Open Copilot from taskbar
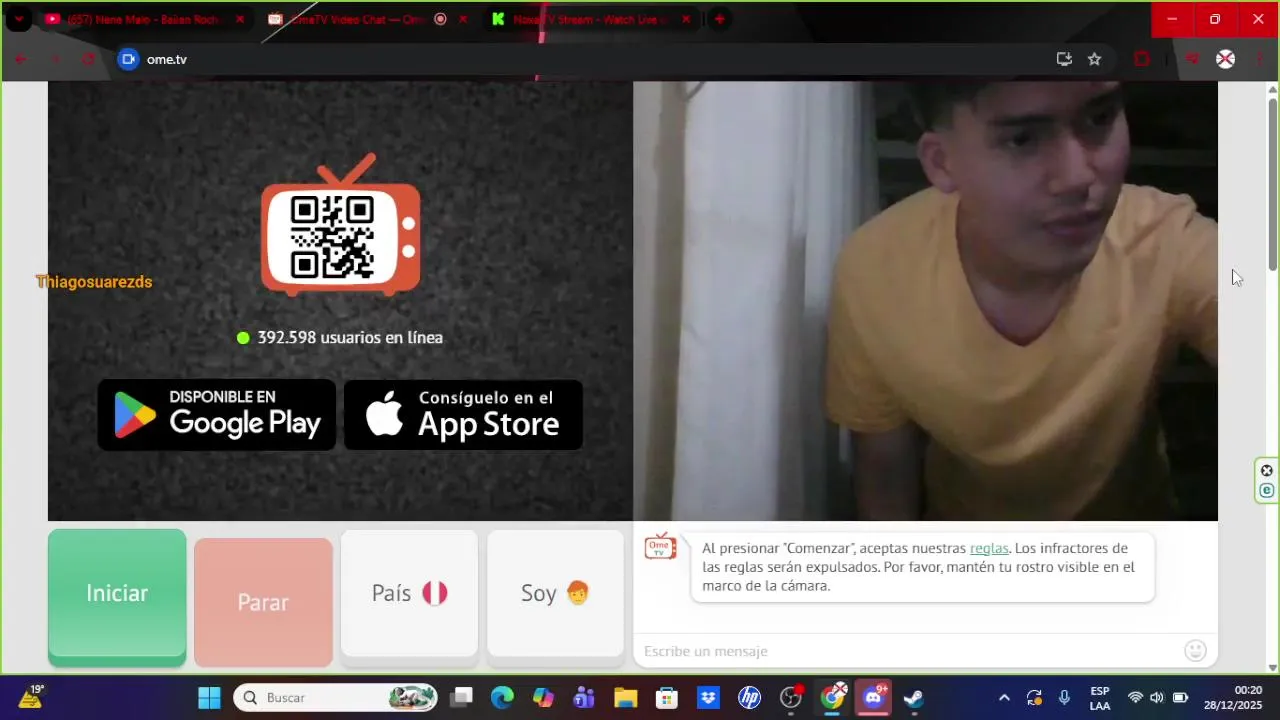1280x720 pixels. click(x=543, y=698)
